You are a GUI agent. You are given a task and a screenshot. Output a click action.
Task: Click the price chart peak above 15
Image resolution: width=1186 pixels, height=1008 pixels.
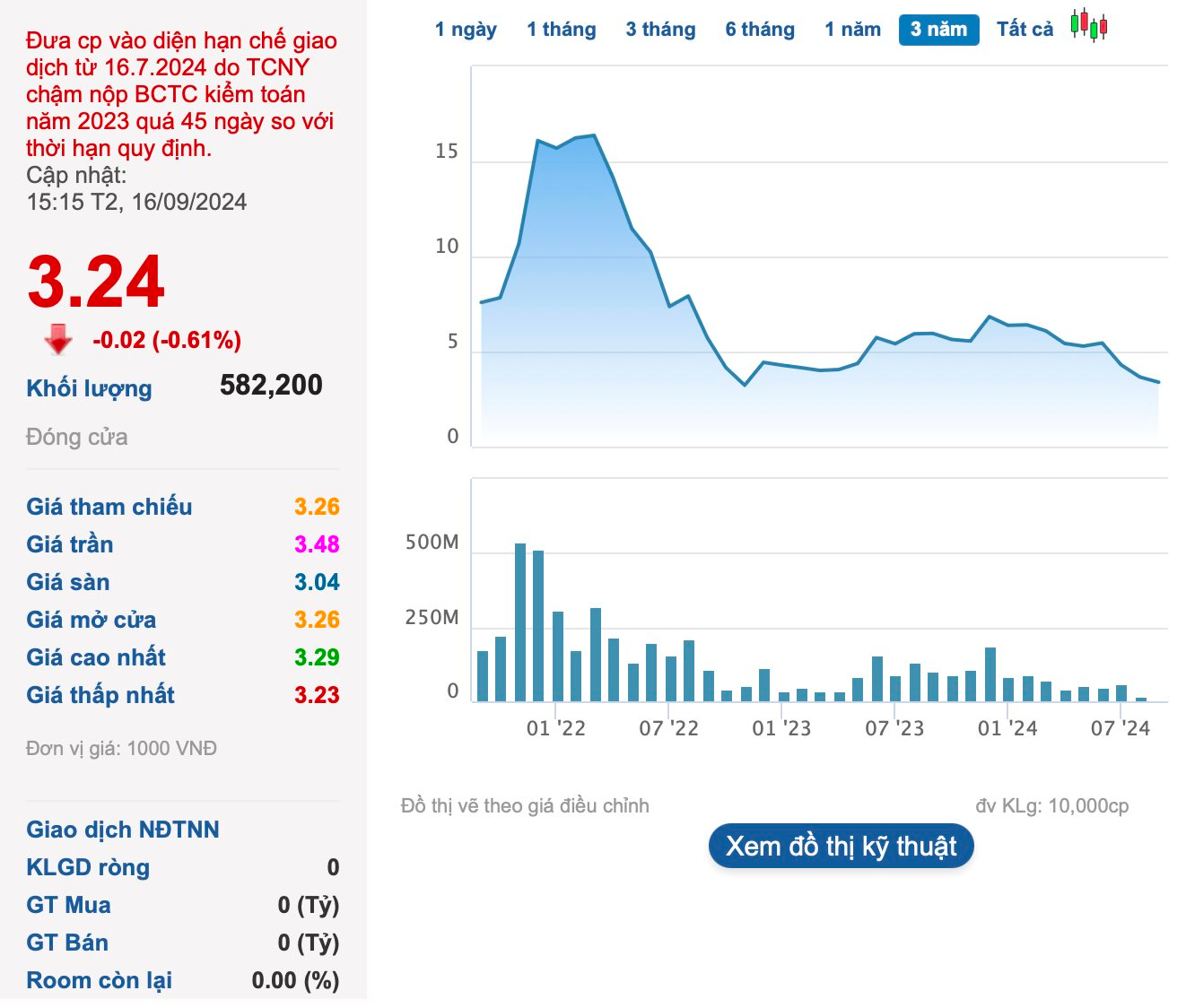click(594, 136)
